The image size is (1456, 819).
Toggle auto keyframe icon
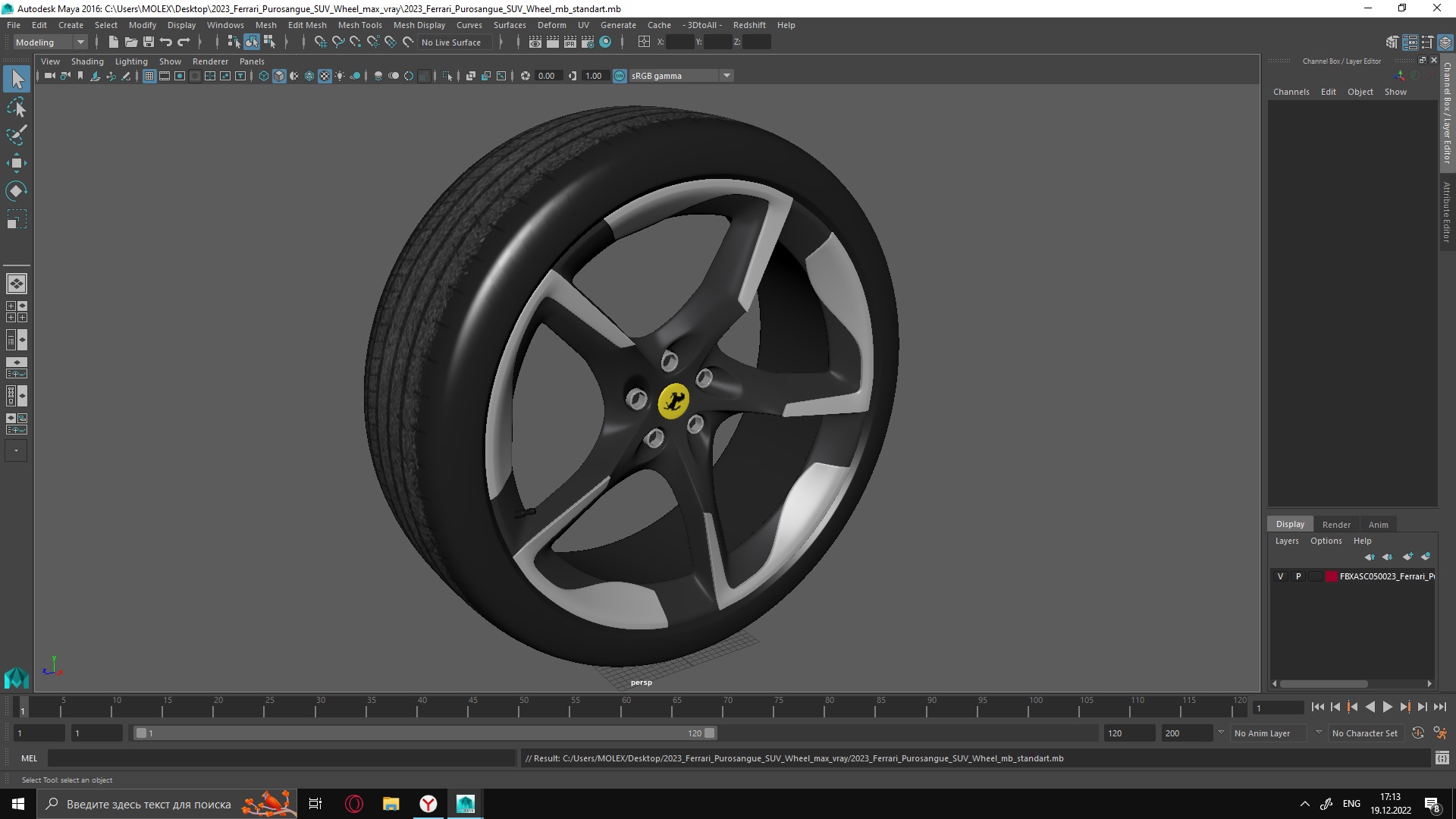click(x=1418, y=733)
